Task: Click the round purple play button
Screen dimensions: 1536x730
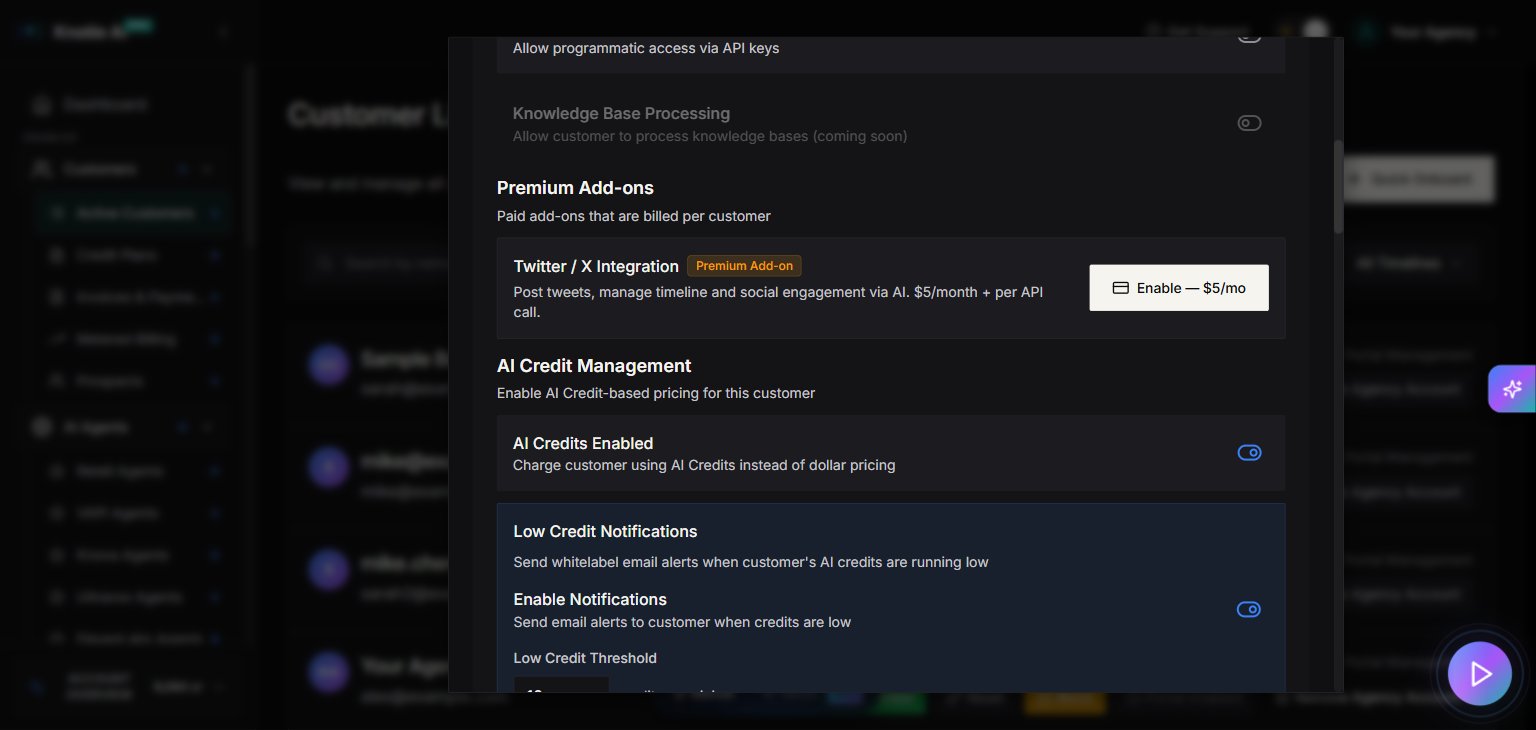Action: pyautogui.click(x=1480, y=674)
